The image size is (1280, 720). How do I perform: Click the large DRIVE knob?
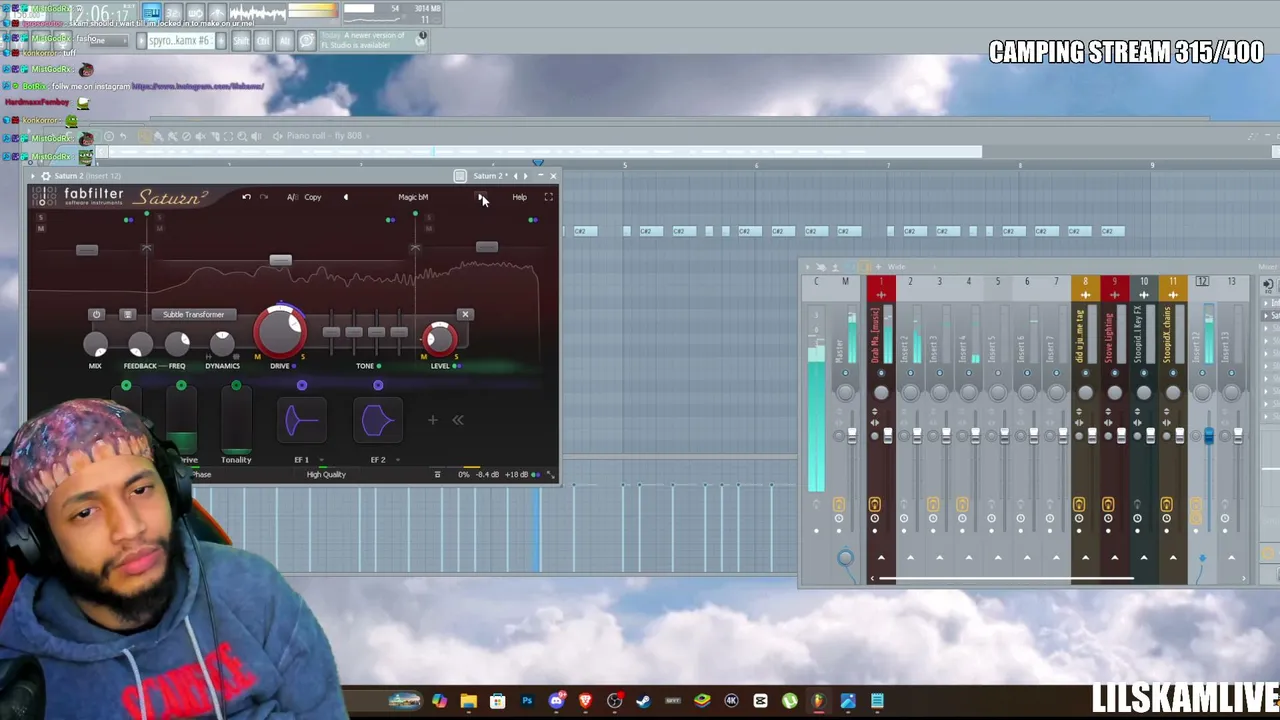[280, 331]
